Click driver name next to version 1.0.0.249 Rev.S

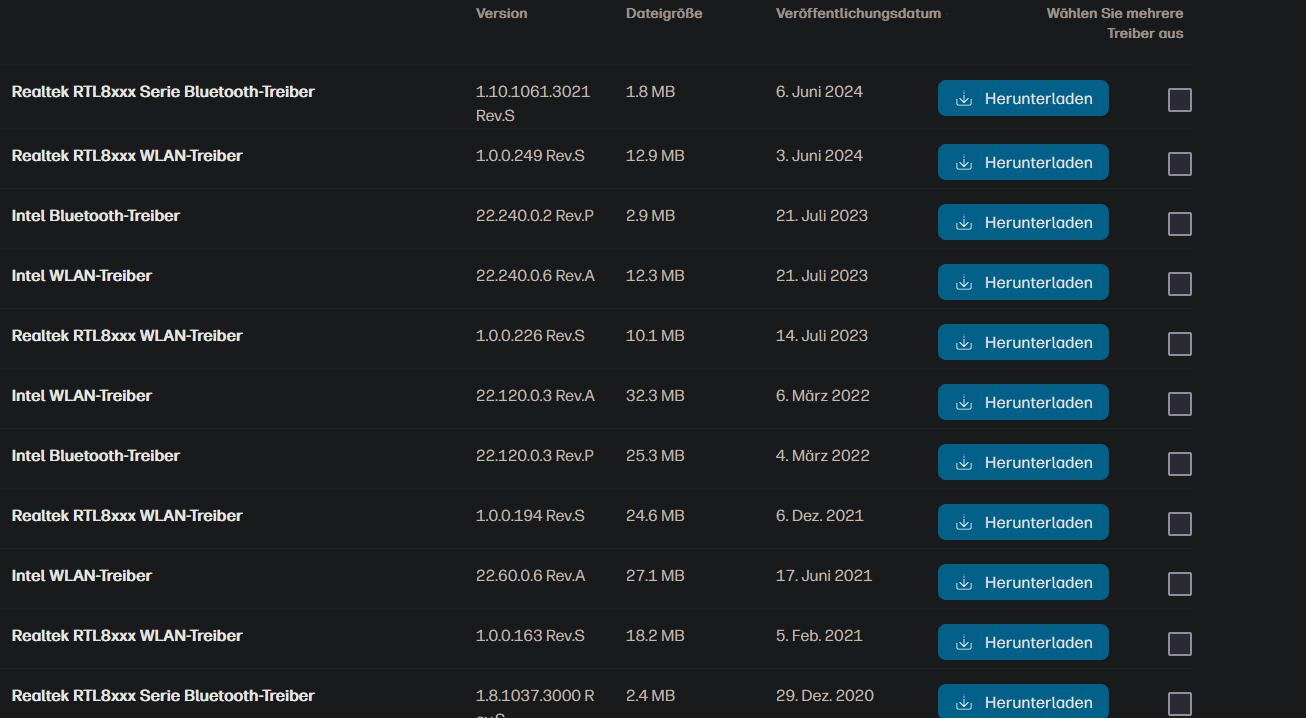click(127, 156)
